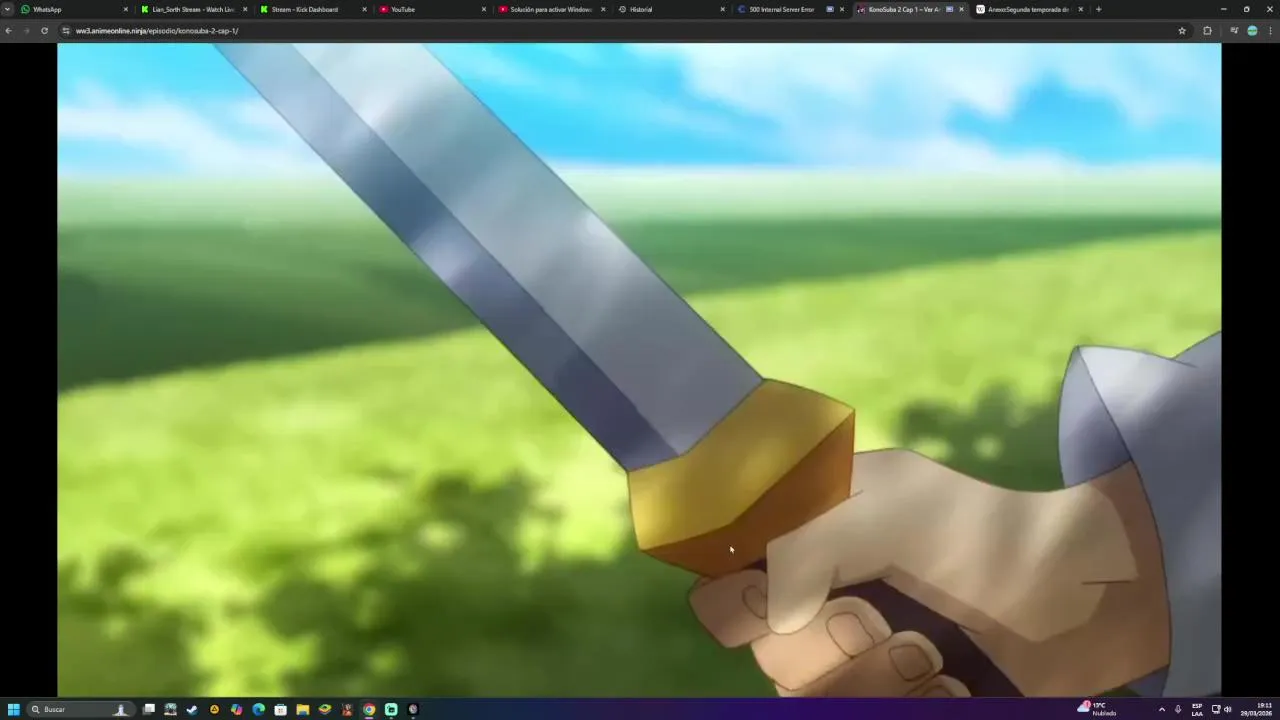This screenshot has height=720, width=1280.
Task: Open the green app icon right of Chrome on the taskbar
Action: click(x=391, y=709)
